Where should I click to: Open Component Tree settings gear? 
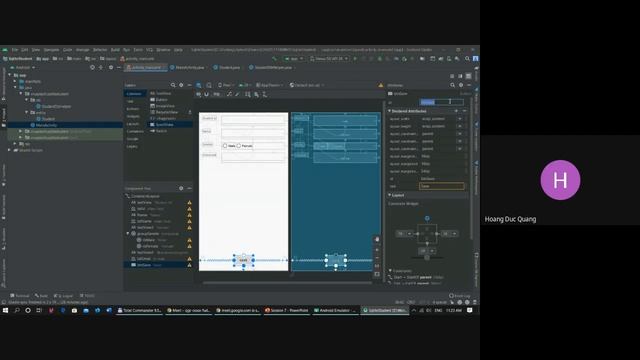tap(181, 189)
